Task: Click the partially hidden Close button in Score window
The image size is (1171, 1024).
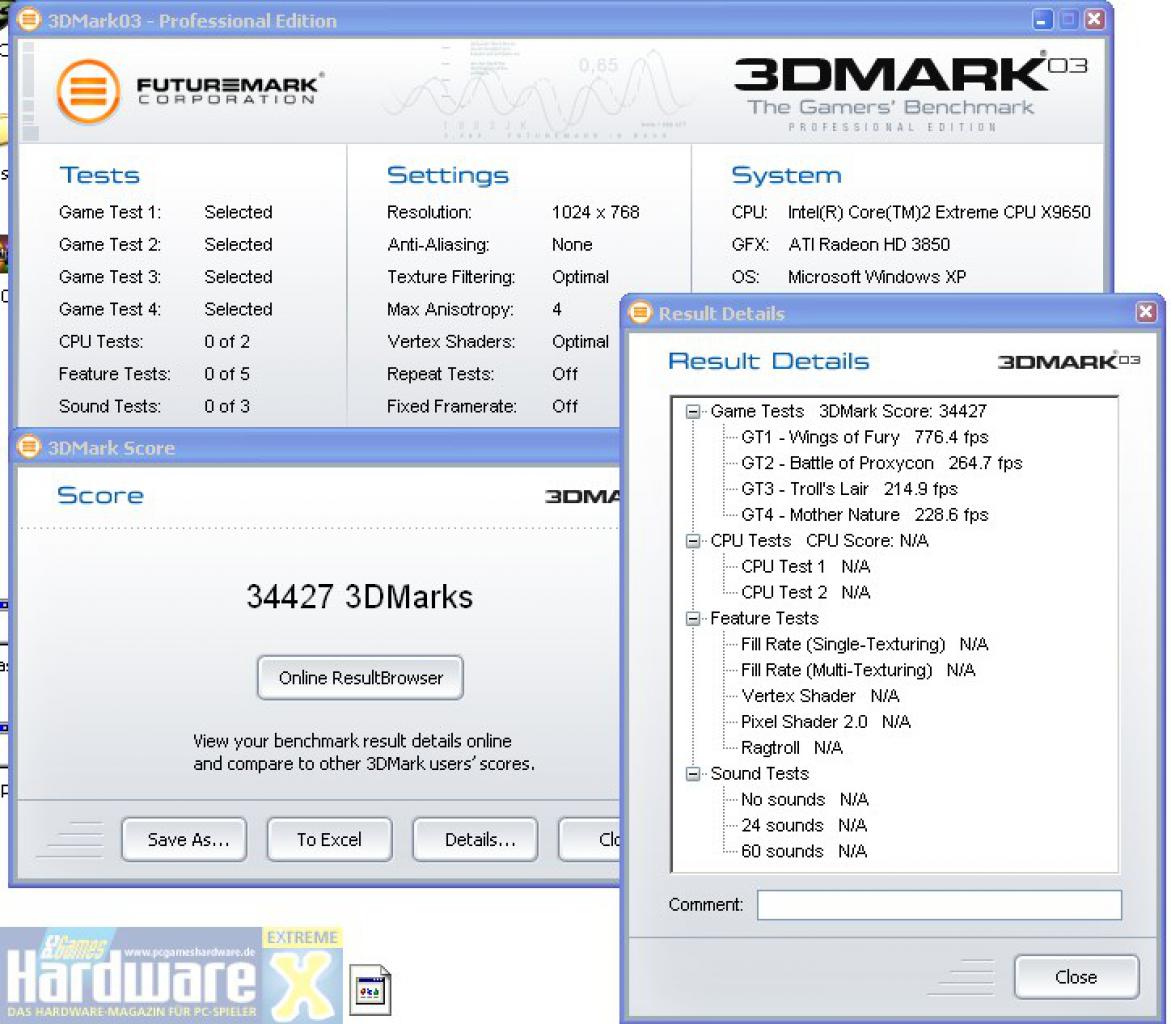Action: pos(589,840)
